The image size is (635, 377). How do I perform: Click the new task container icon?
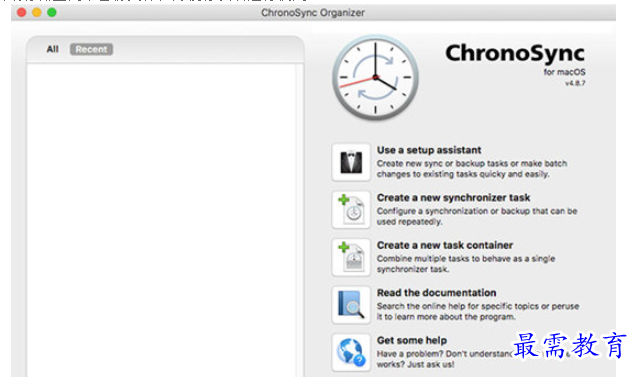click(x=351, y=257)
